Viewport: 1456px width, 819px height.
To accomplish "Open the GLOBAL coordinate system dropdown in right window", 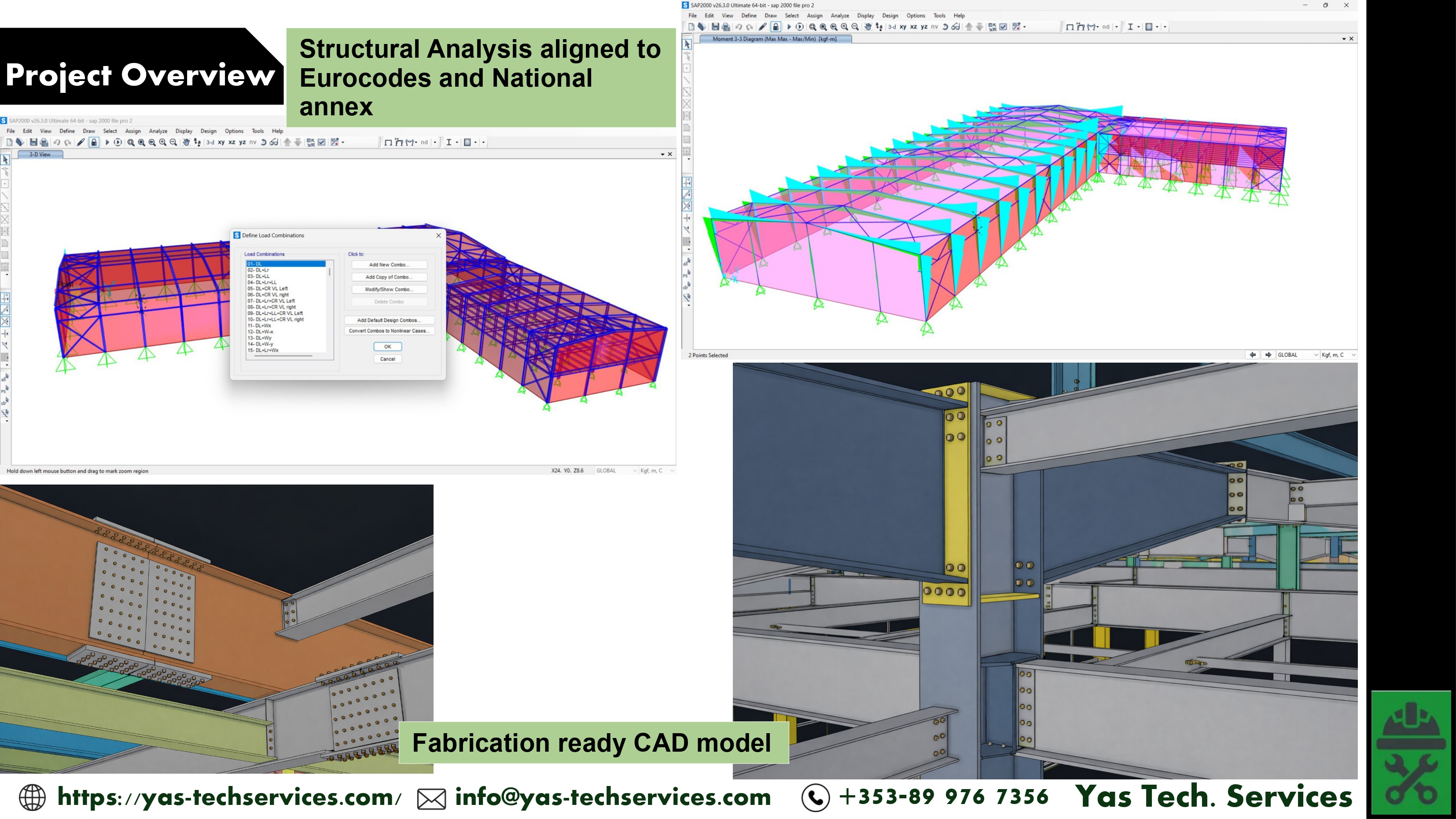I will pyautogui.click(x=1298, y=355).
